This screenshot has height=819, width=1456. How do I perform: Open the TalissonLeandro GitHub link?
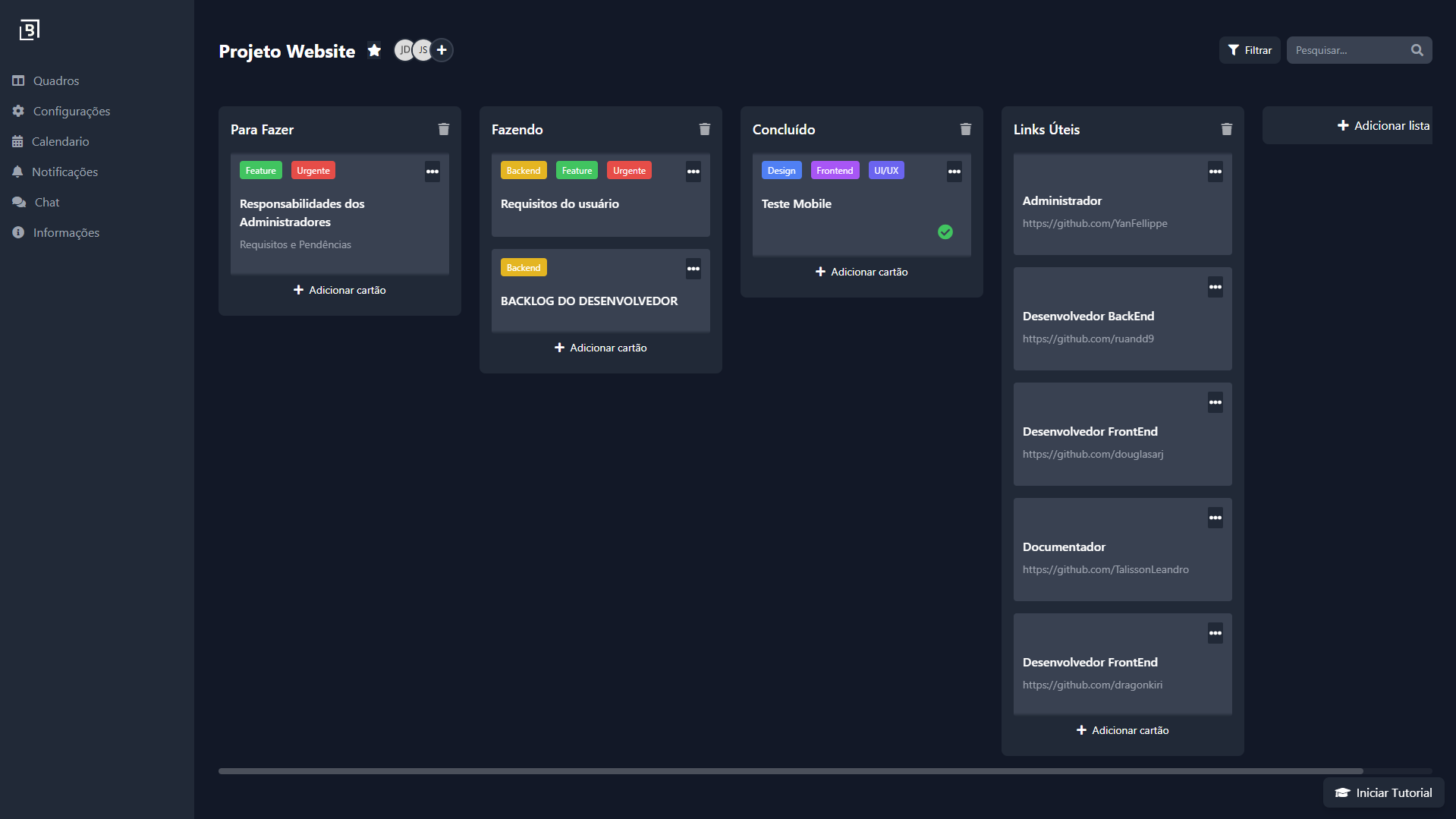1105,569
